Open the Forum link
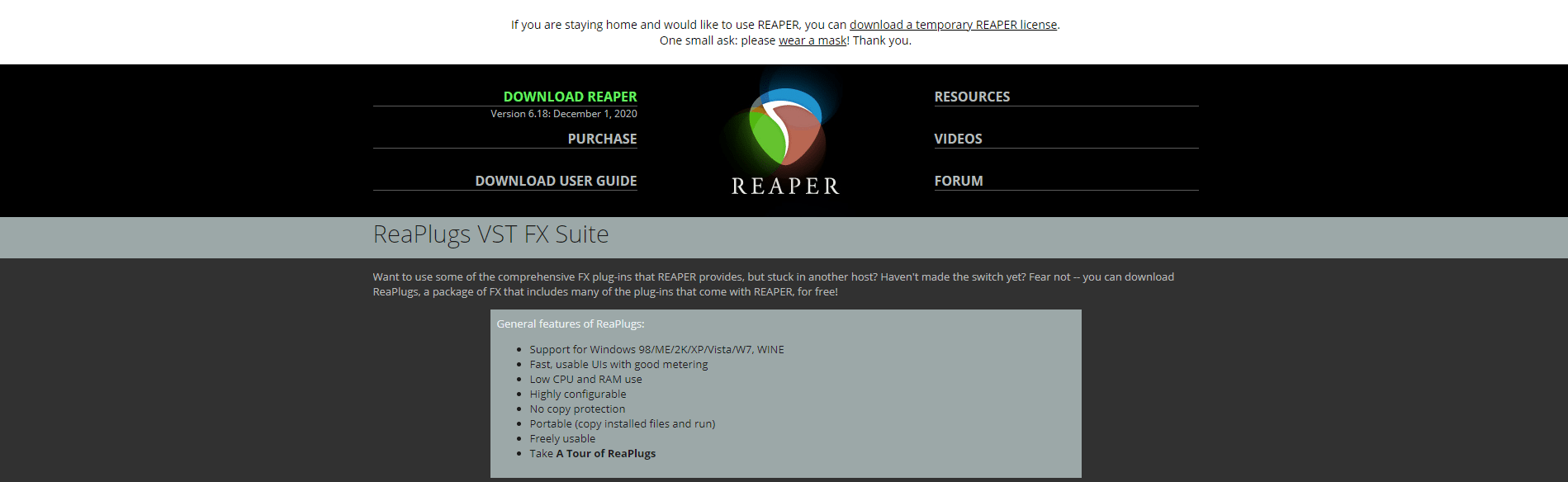The height and width of the screenshot is (482, 1568). [x=959, y=181]
